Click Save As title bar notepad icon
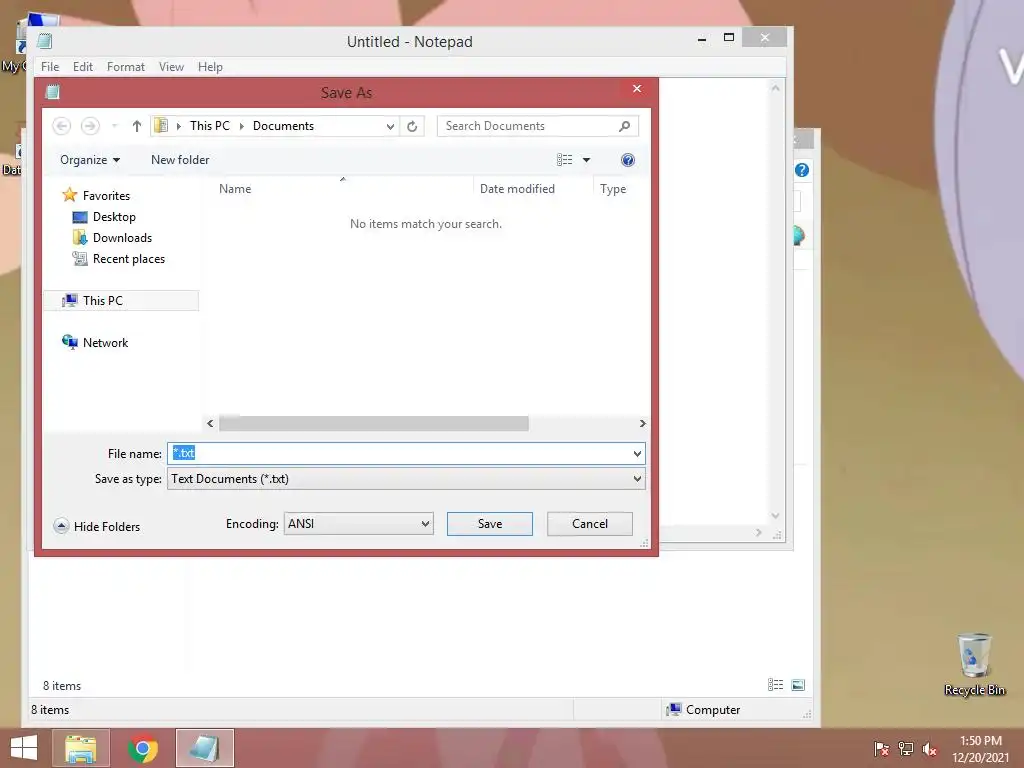This screenshot has height=768, width=1024. (x=52, y=92)
